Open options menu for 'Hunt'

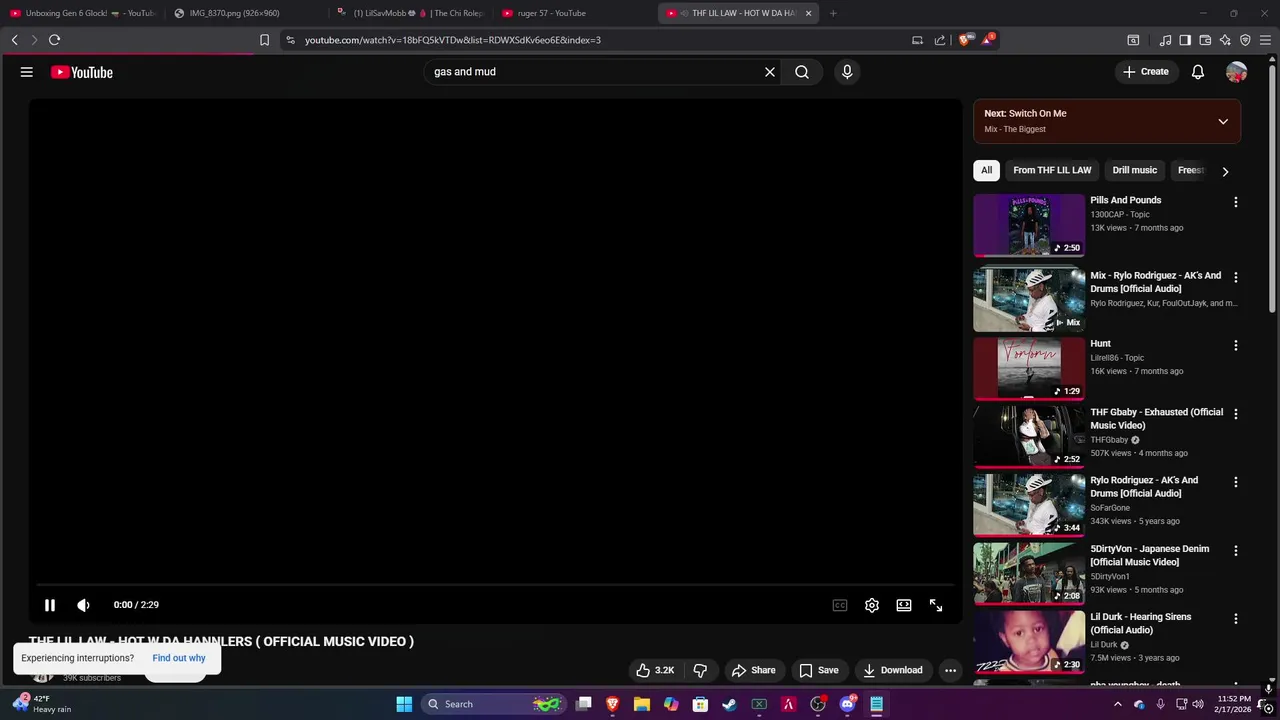[x=1236, y=345]
